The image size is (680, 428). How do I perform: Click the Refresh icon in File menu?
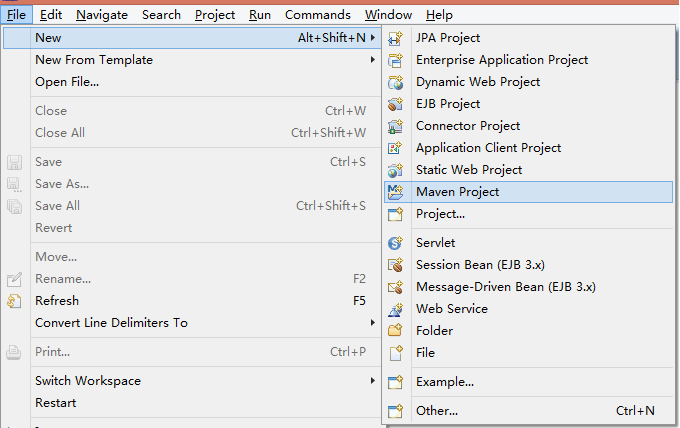point(14,301)
